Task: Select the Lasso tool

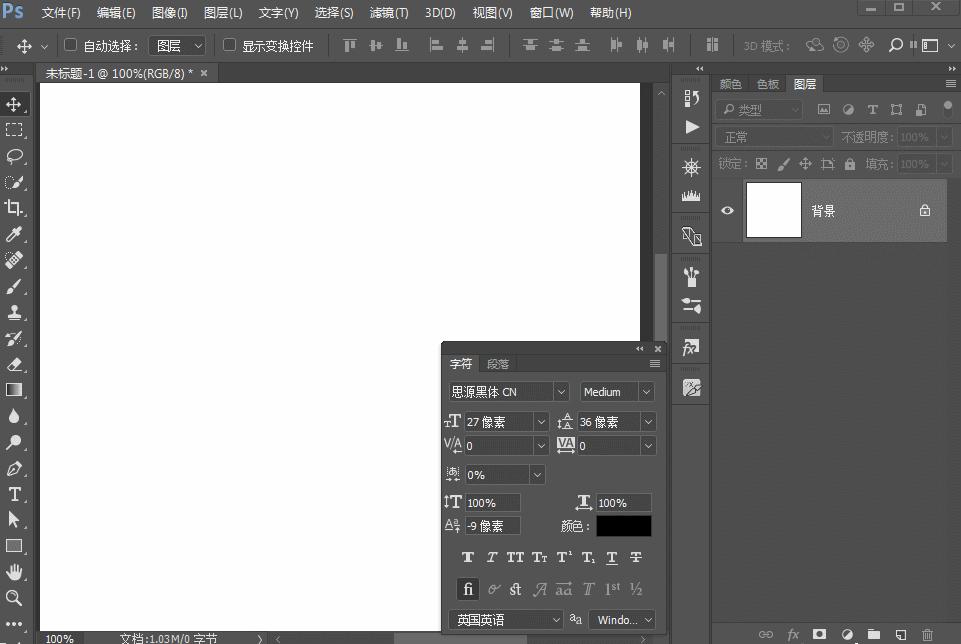Action: click(14, 156)
